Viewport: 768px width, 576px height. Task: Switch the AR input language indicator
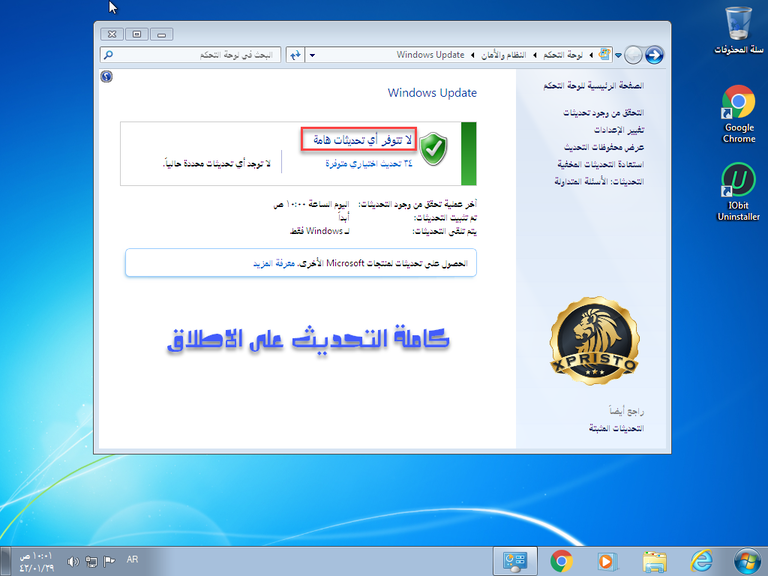click(132, 559)
